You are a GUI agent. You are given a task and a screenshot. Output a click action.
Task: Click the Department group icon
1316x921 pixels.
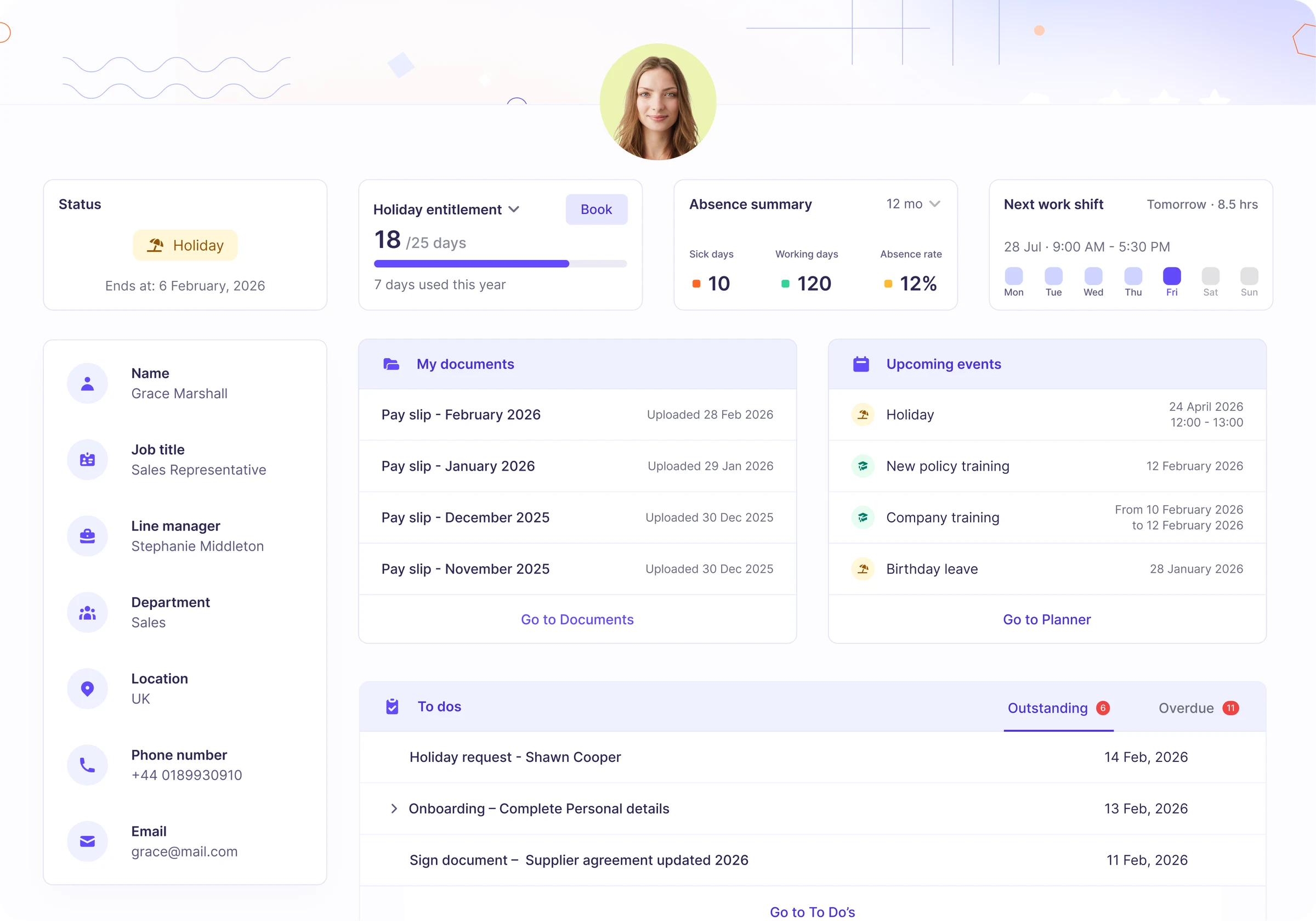click(87, 613)
